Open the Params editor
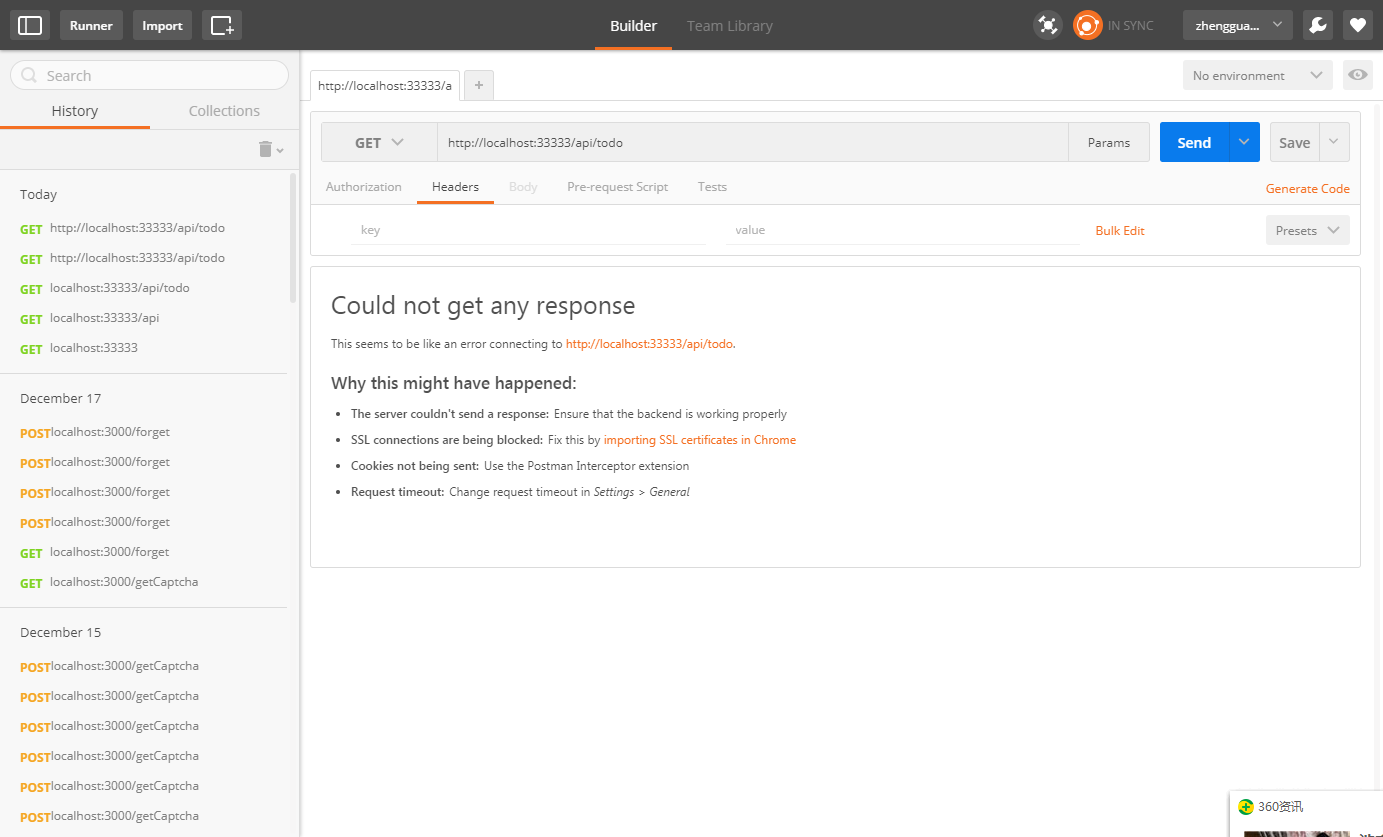Screen dimensions: 1383x837 click(1109, 142)
